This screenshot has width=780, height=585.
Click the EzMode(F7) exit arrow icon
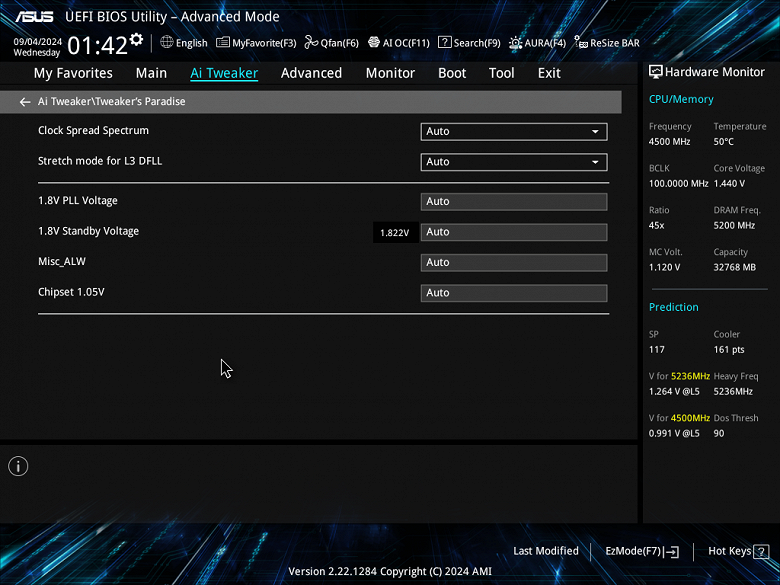coord(671,551)
